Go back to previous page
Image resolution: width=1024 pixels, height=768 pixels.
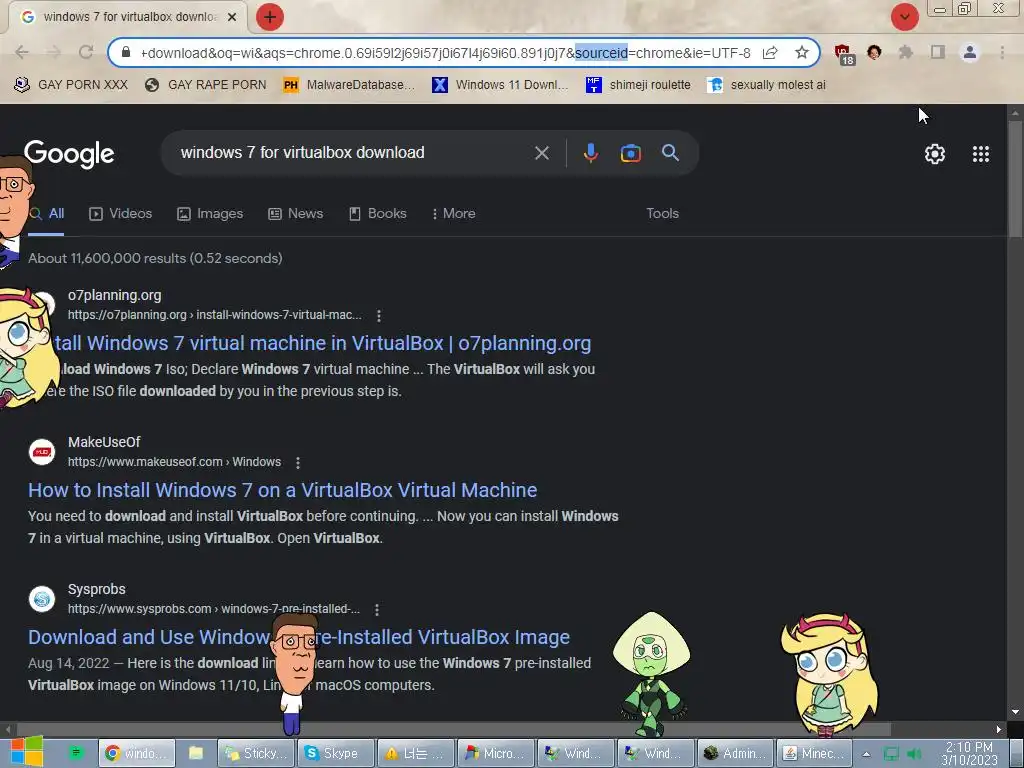tap(22, 52)
